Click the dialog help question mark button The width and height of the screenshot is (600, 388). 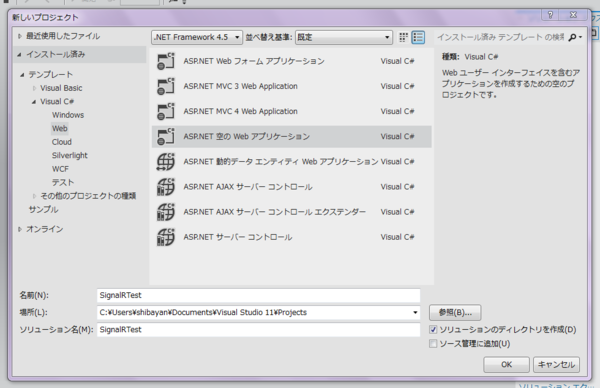(550, 15)
